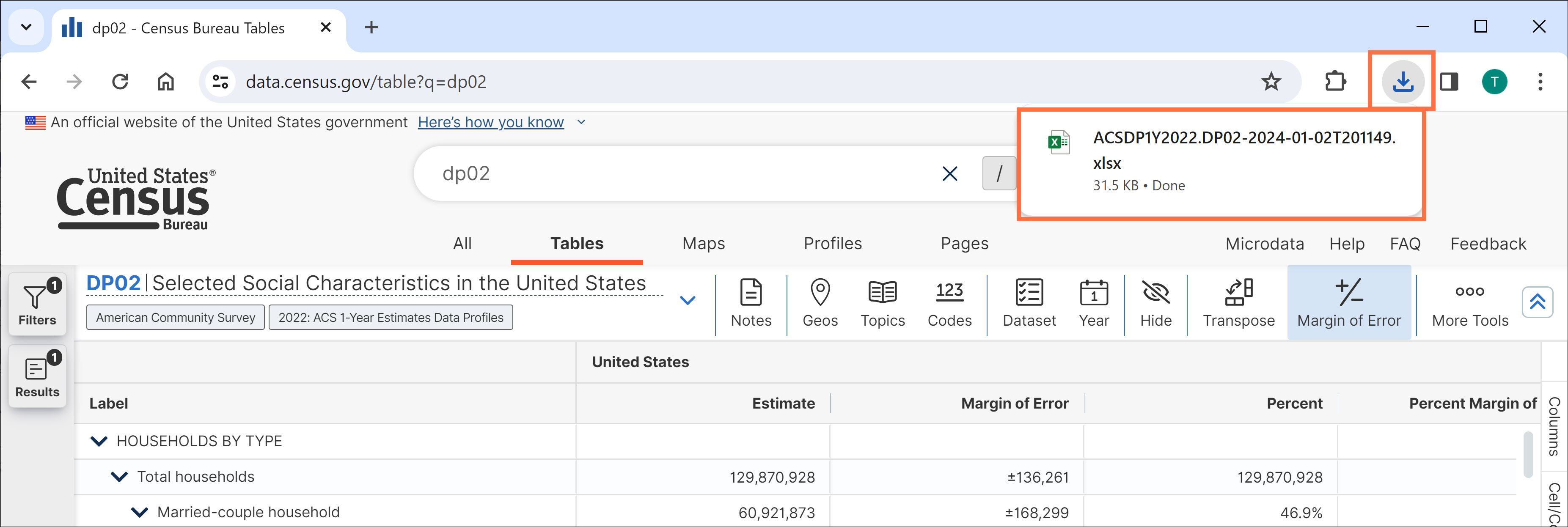Switch to the Maps tab
The width and height of the screenshot is (1568, 527).
coord(703,244)
